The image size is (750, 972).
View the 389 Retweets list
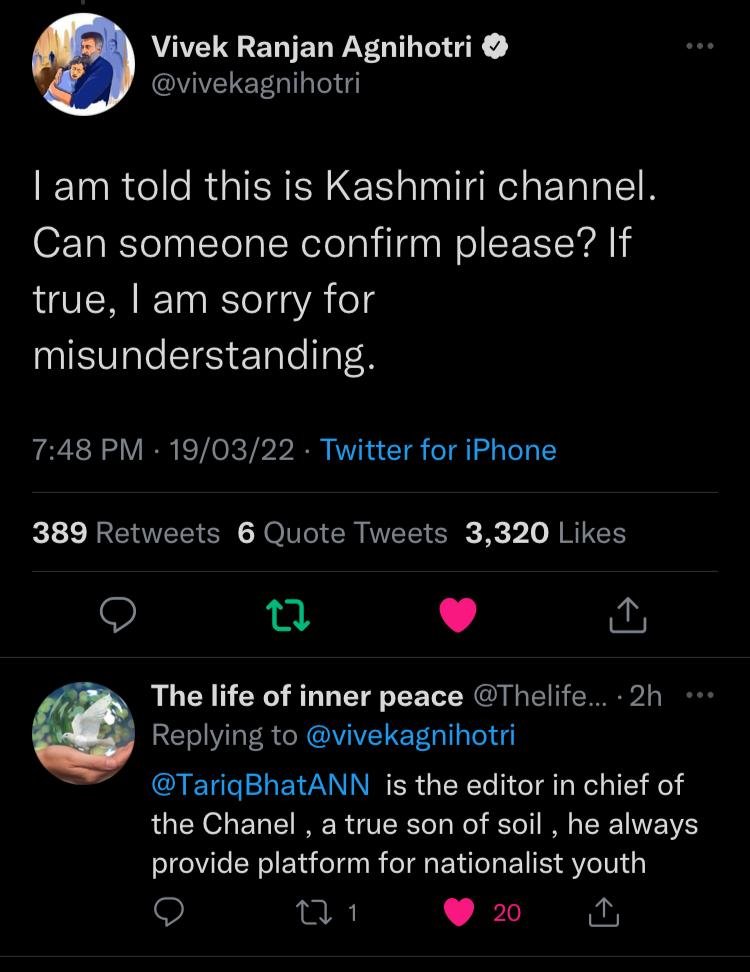click(x=126, y=533)
